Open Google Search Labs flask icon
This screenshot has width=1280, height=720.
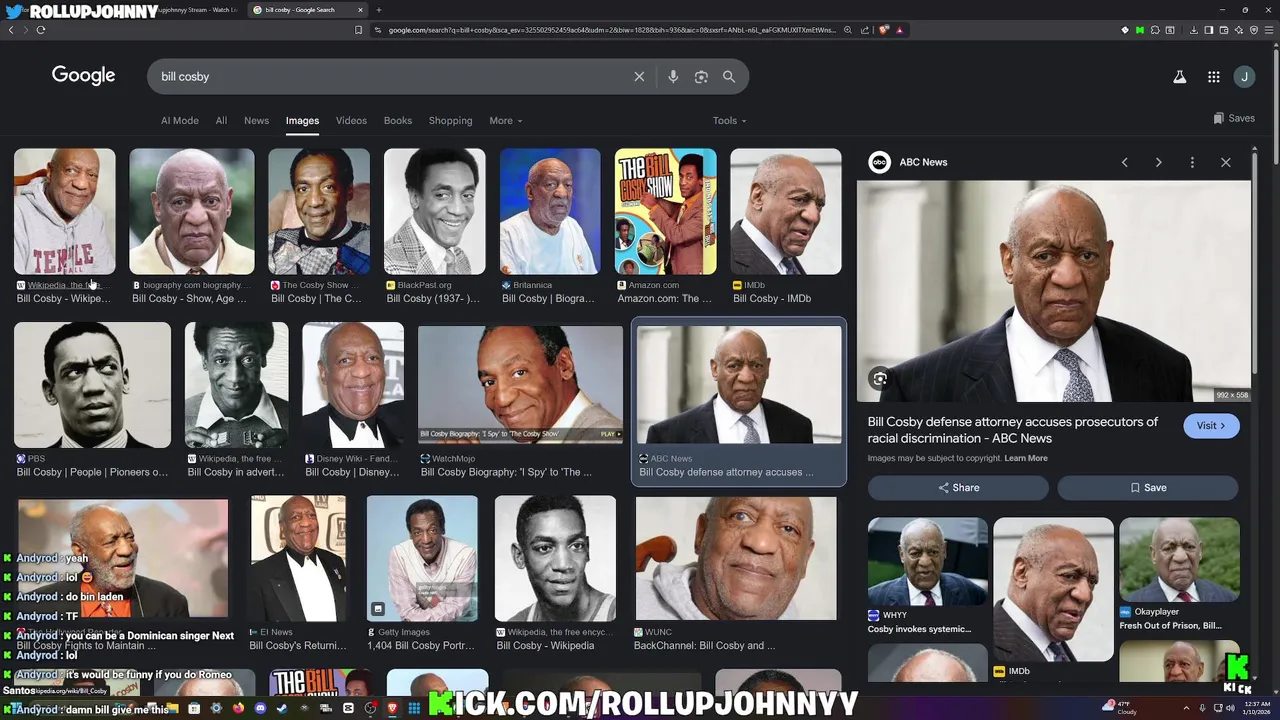(1180, 77)
